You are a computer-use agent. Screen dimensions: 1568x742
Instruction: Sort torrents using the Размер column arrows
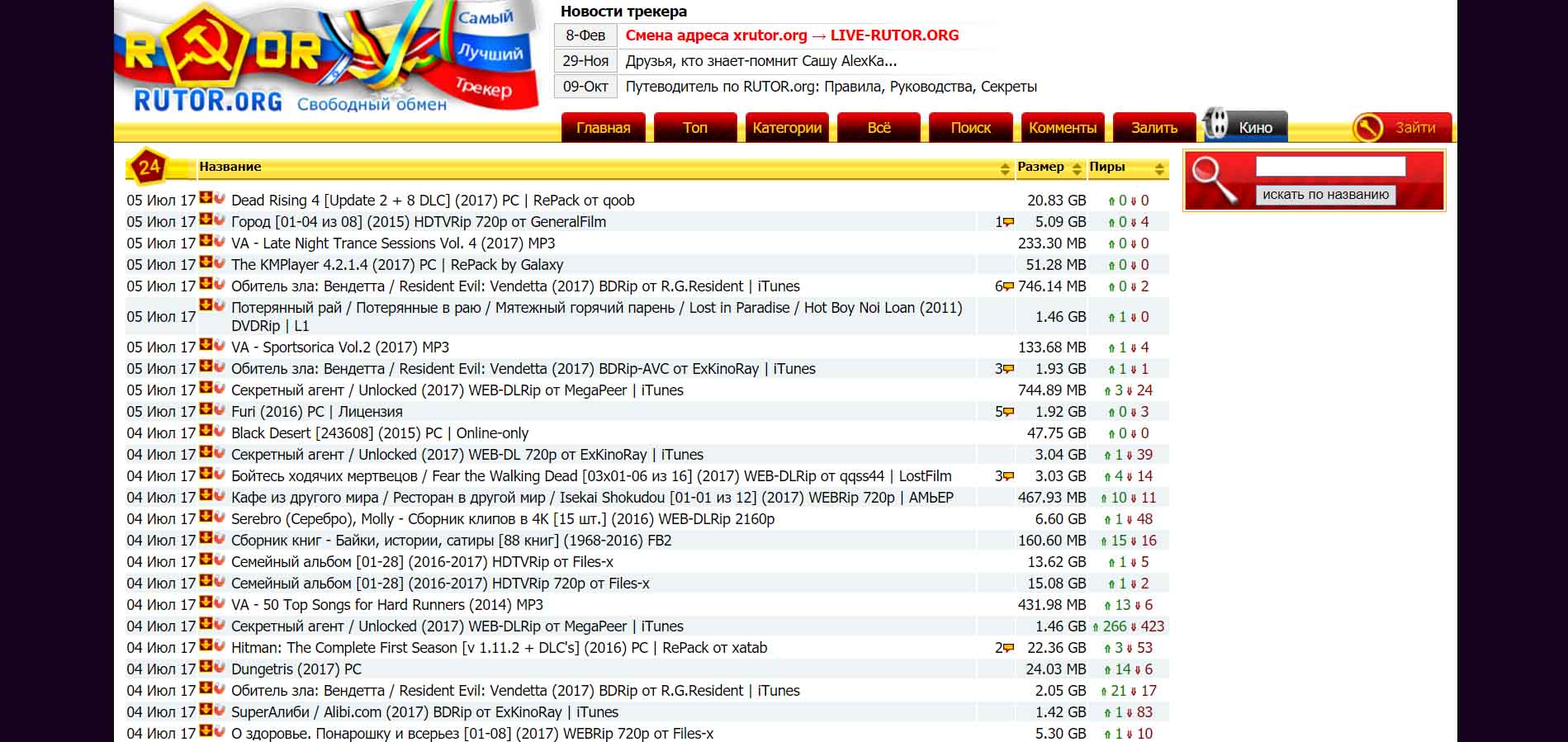tap(1077, 168)
